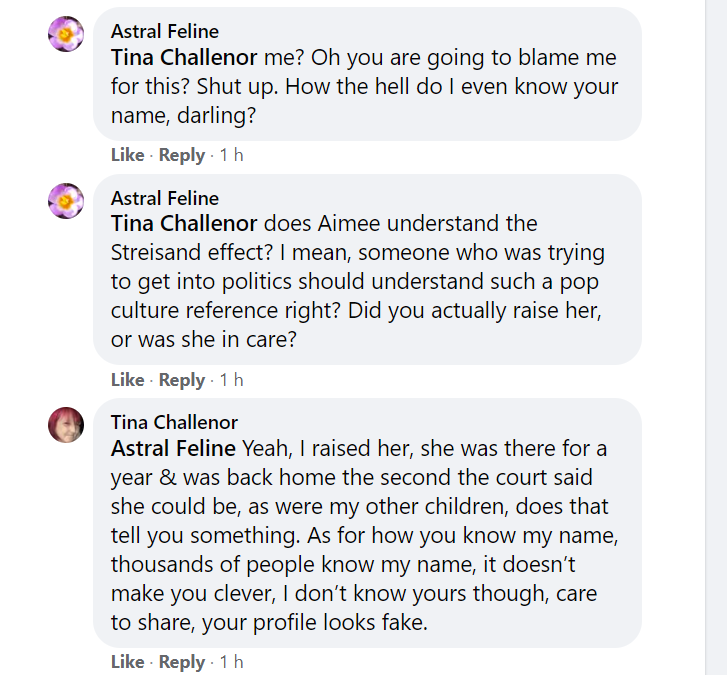Click Astral Feline mention in Tina's reply

173,448
